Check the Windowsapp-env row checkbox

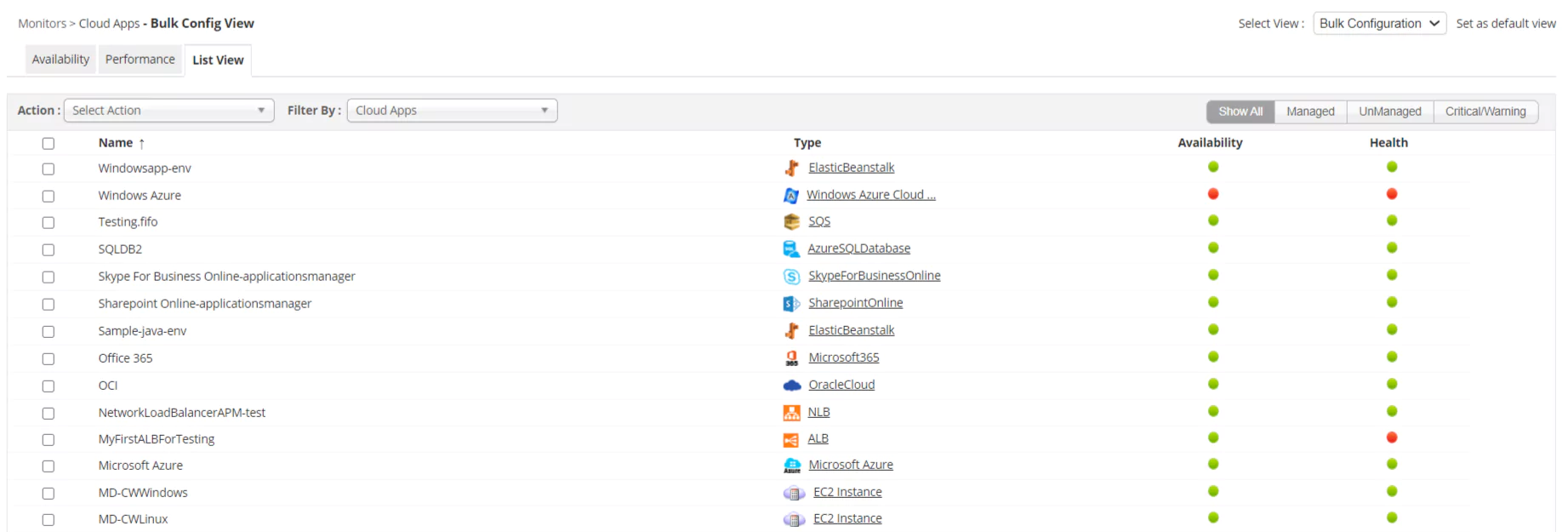coord(48,169)
